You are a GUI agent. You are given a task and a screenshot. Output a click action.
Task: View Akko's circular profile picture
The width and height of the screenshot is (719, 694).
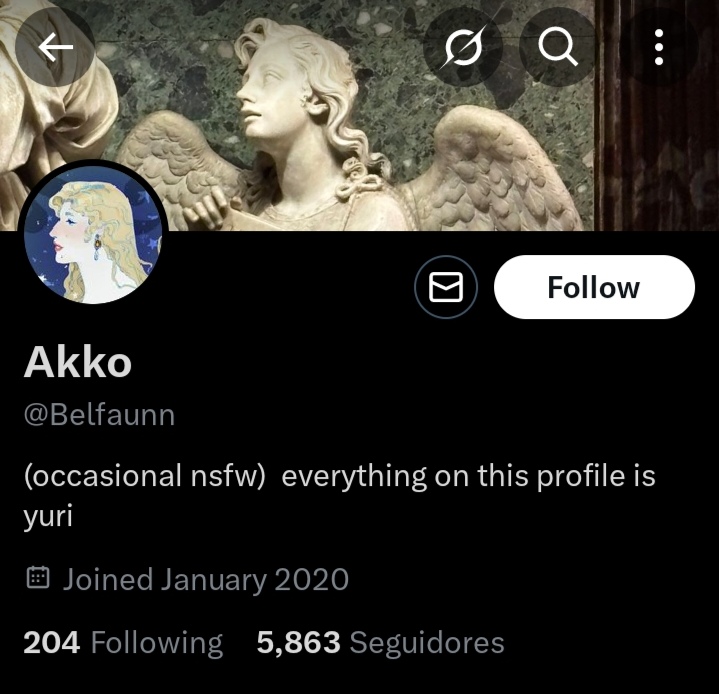(x=93, y=234)
